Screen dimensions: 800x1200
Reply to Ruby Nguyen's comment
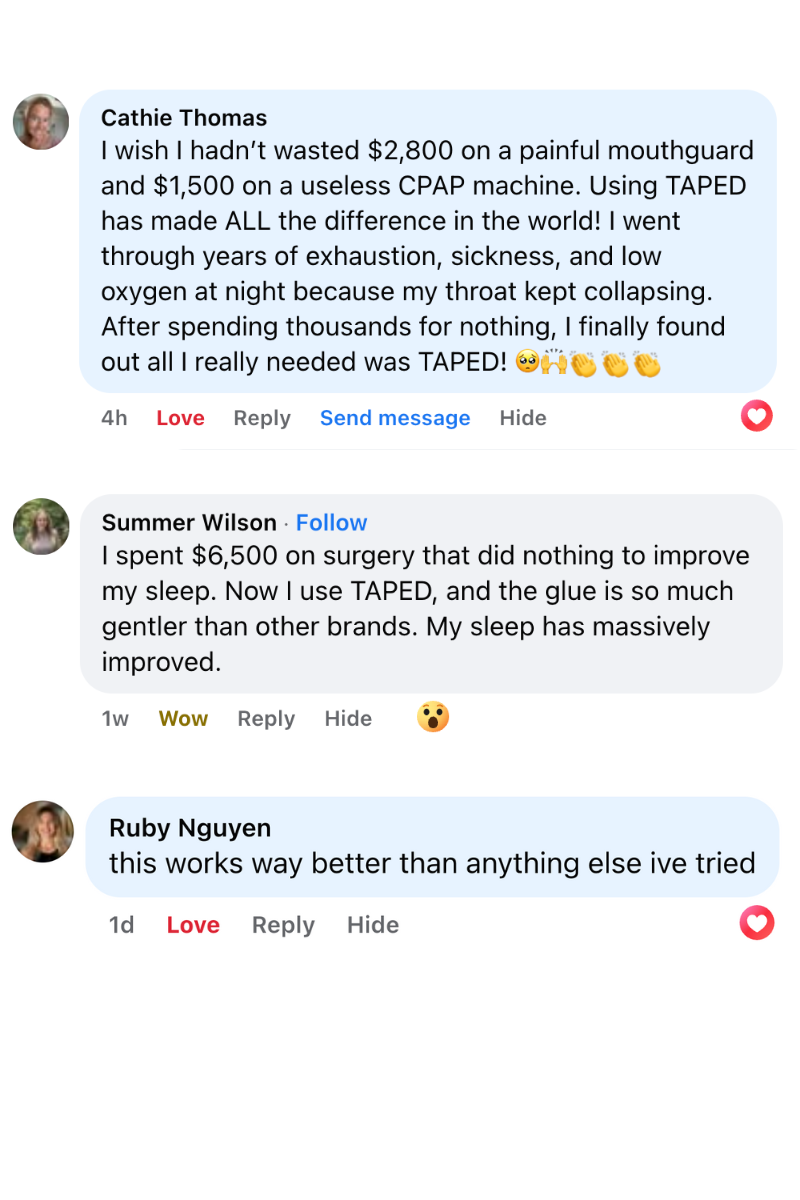coord(283,926)
